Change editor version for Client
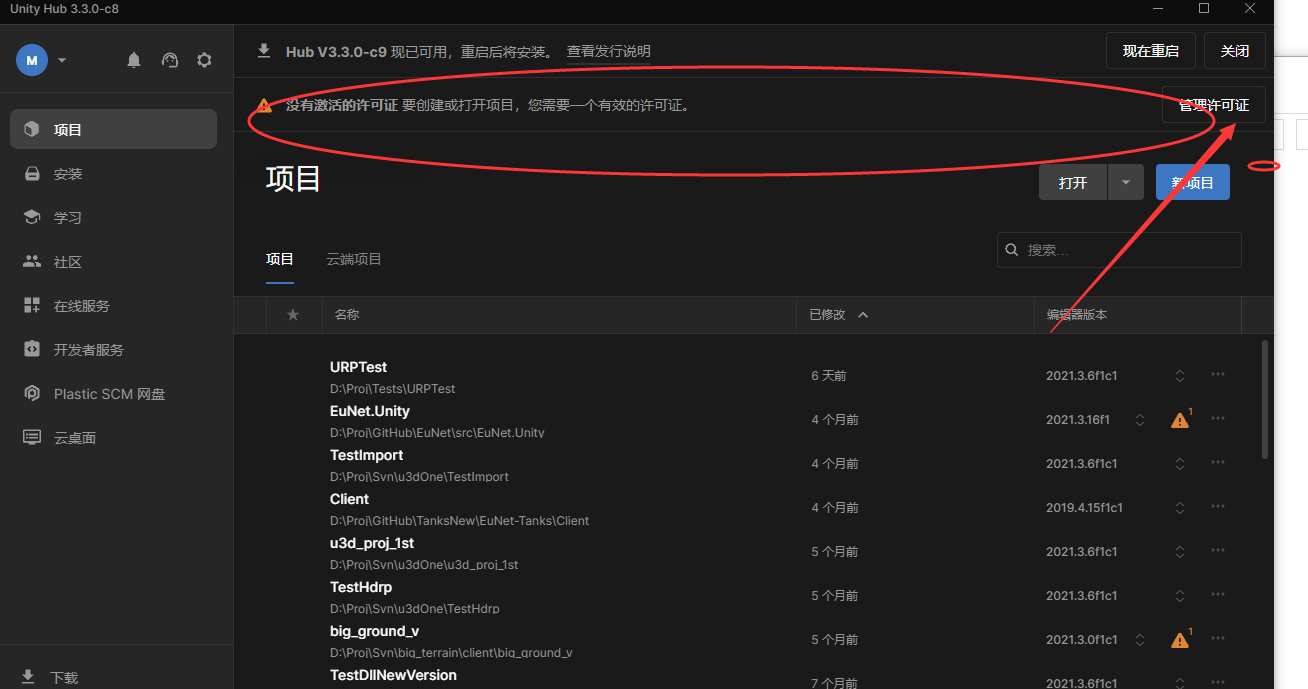Image resolution: width=1308 pixels, height=689 pixels. [x=1180, y=508]
